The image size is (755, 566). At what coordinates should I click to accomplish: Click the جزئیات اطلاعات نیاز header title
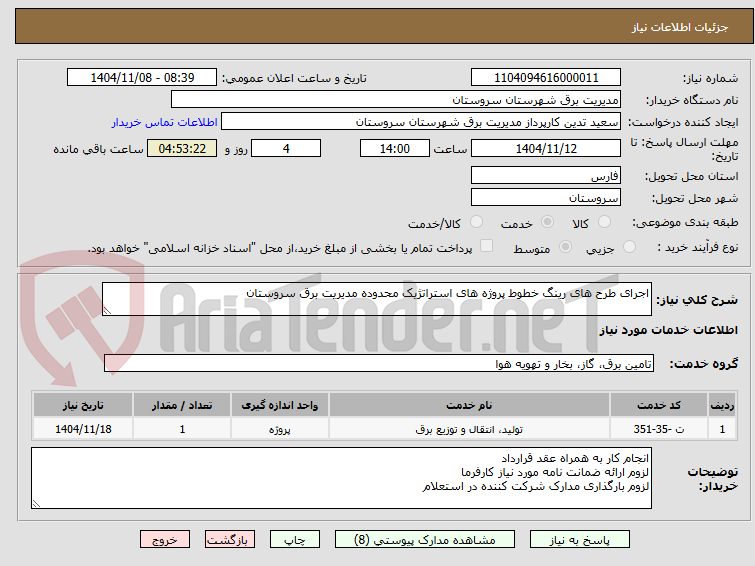[x=679, y=27]
